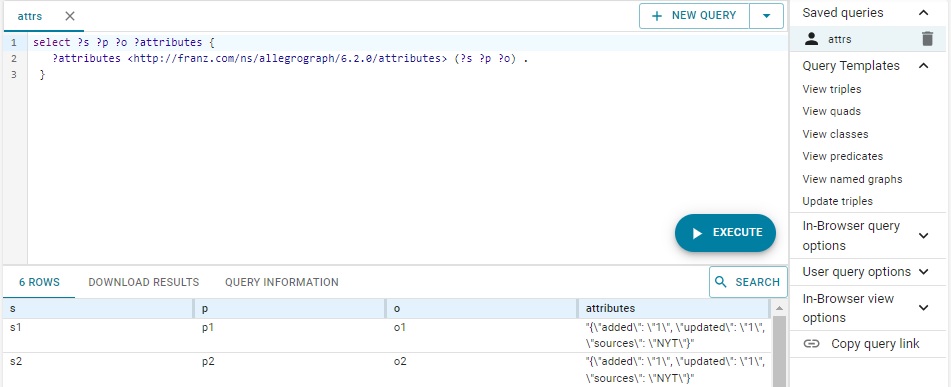This screenshot has width=951, height=387.
Task: Choose the Update triples template
Action: click(x=838, y=201)
